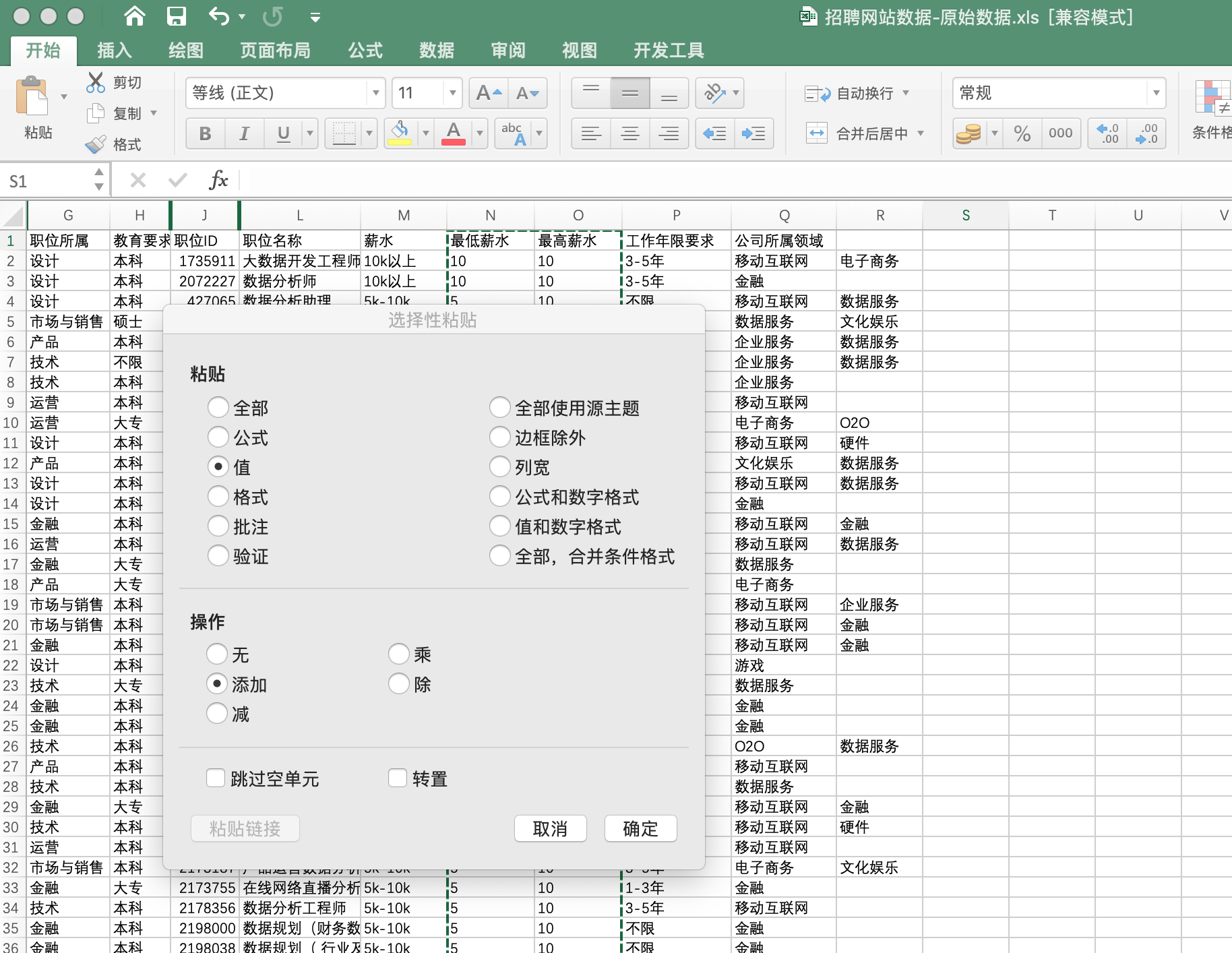Open the font name dropdown
The height and width of the screenshot is (953, 1232).
pos(375,93)
